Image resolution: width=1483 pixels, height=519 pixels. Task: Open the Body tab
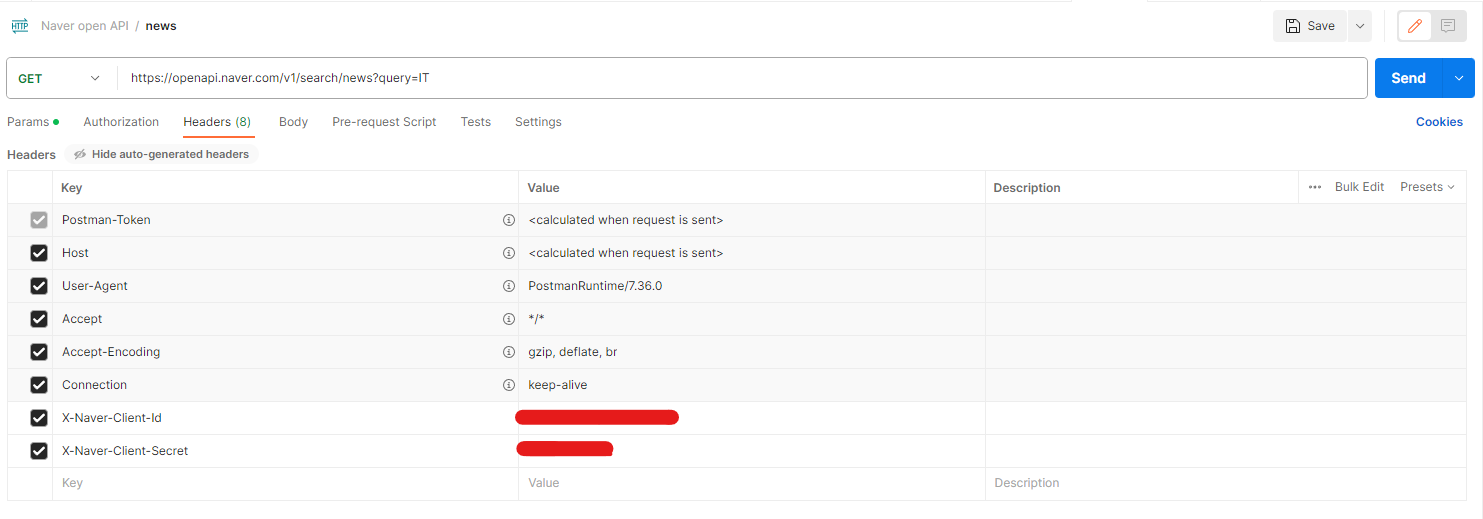[293, 122]
